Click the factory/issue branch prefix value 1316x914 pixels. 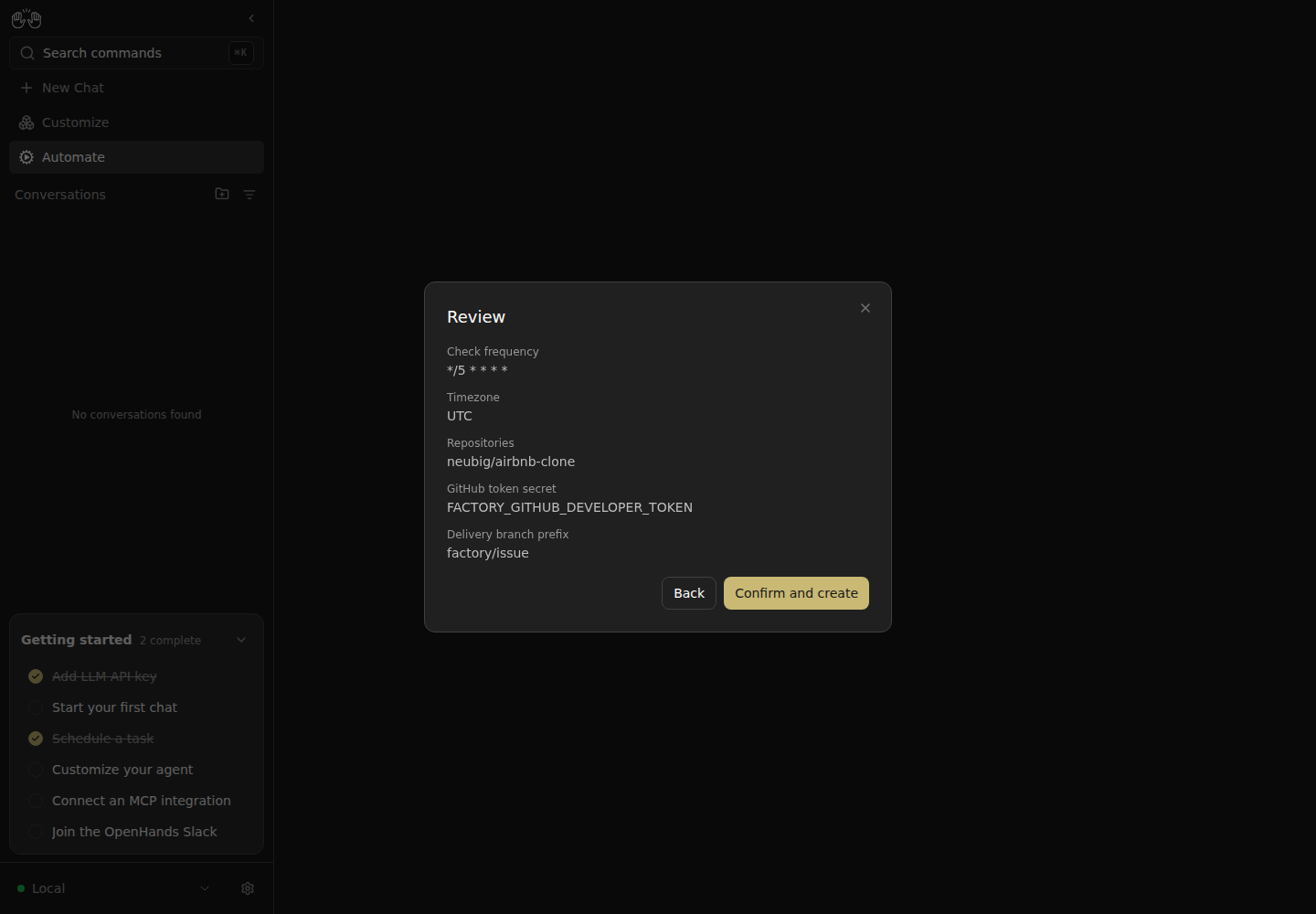[488, 553]
